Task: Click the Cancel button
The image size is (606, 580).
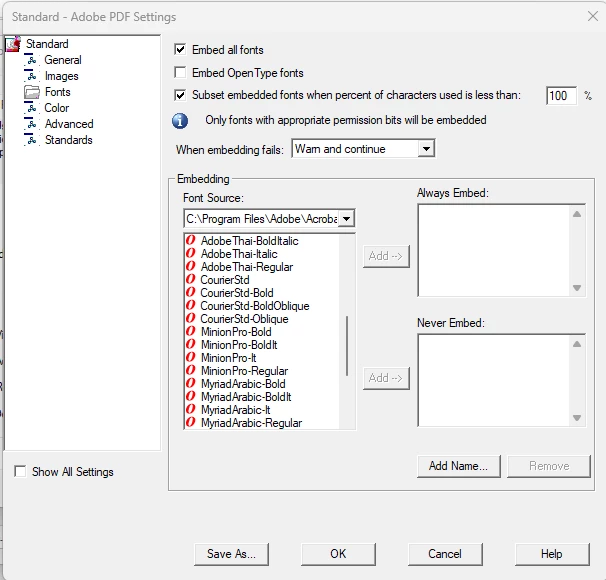Action: click(x=445, y=554)
